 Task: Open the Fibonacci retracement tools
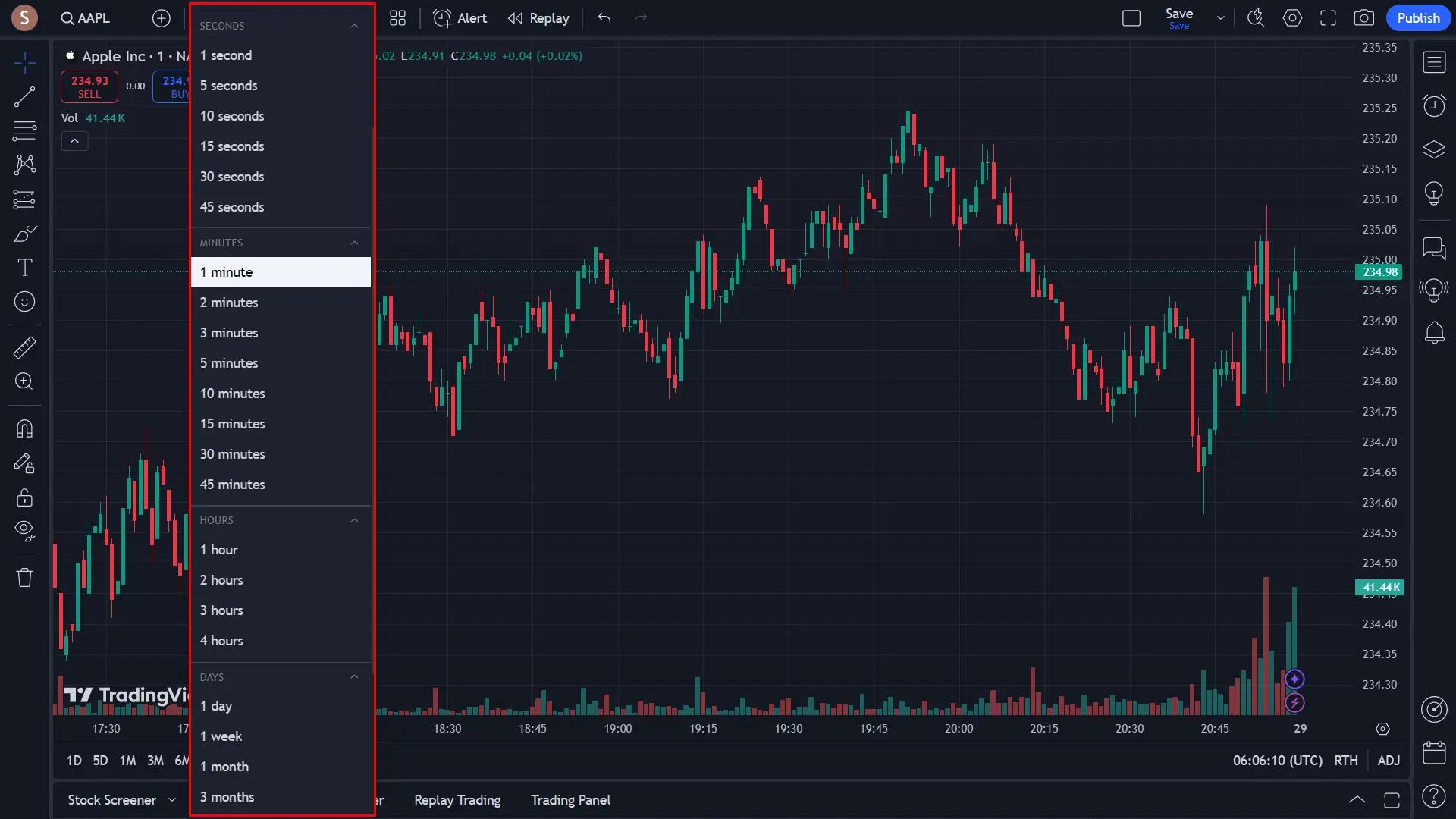24,131
